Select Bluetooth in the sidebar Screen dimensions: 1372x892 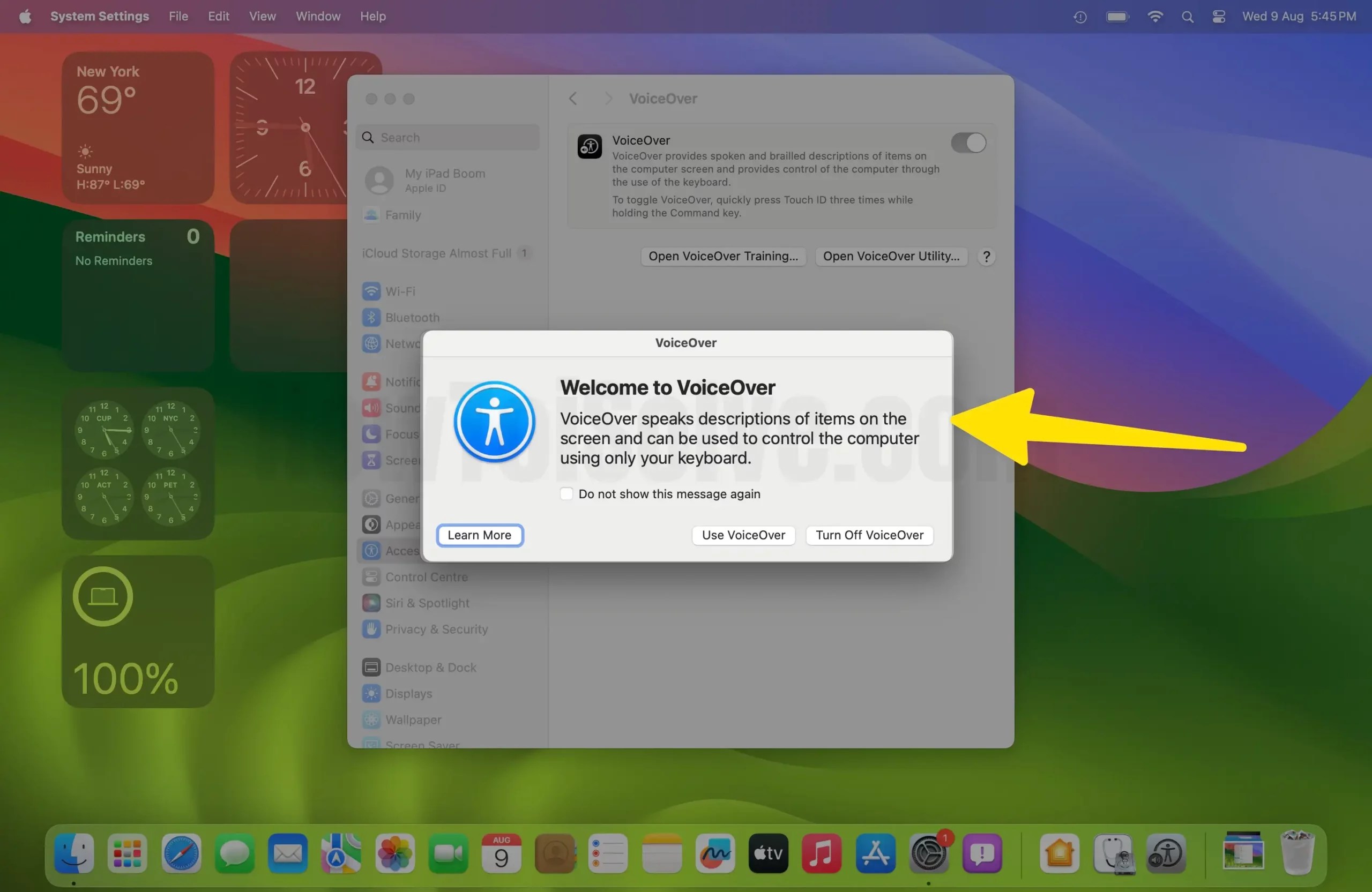tap(412, 318)
